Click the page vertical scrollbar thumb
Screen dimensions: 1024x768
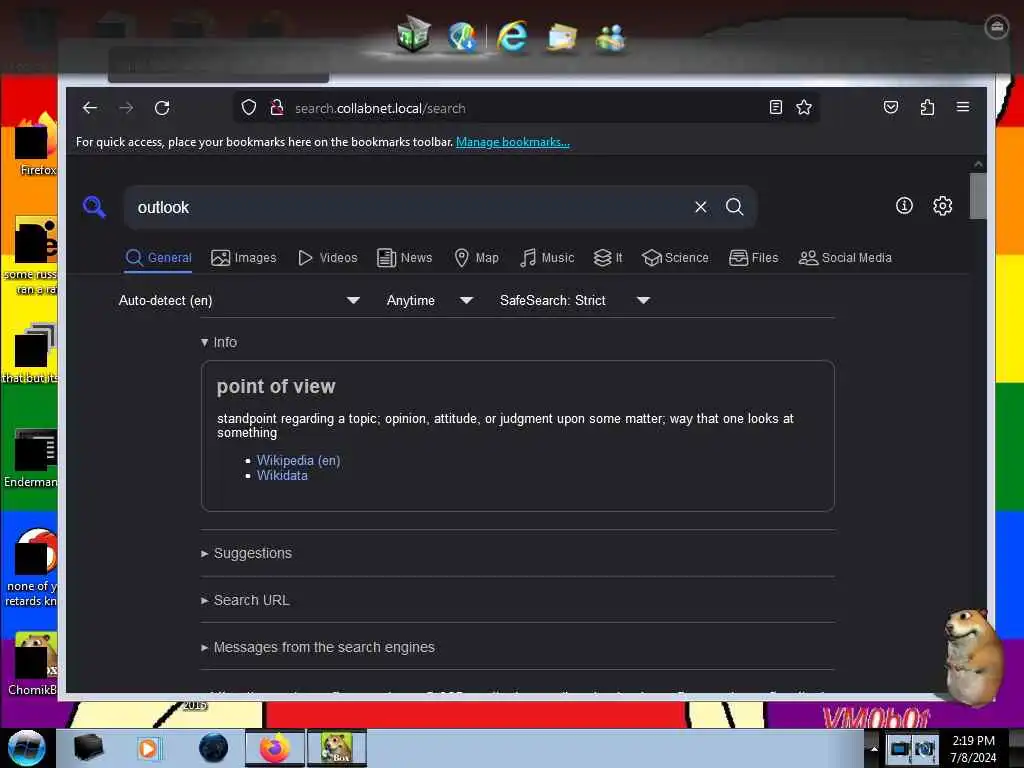click(x=978, y=196)
